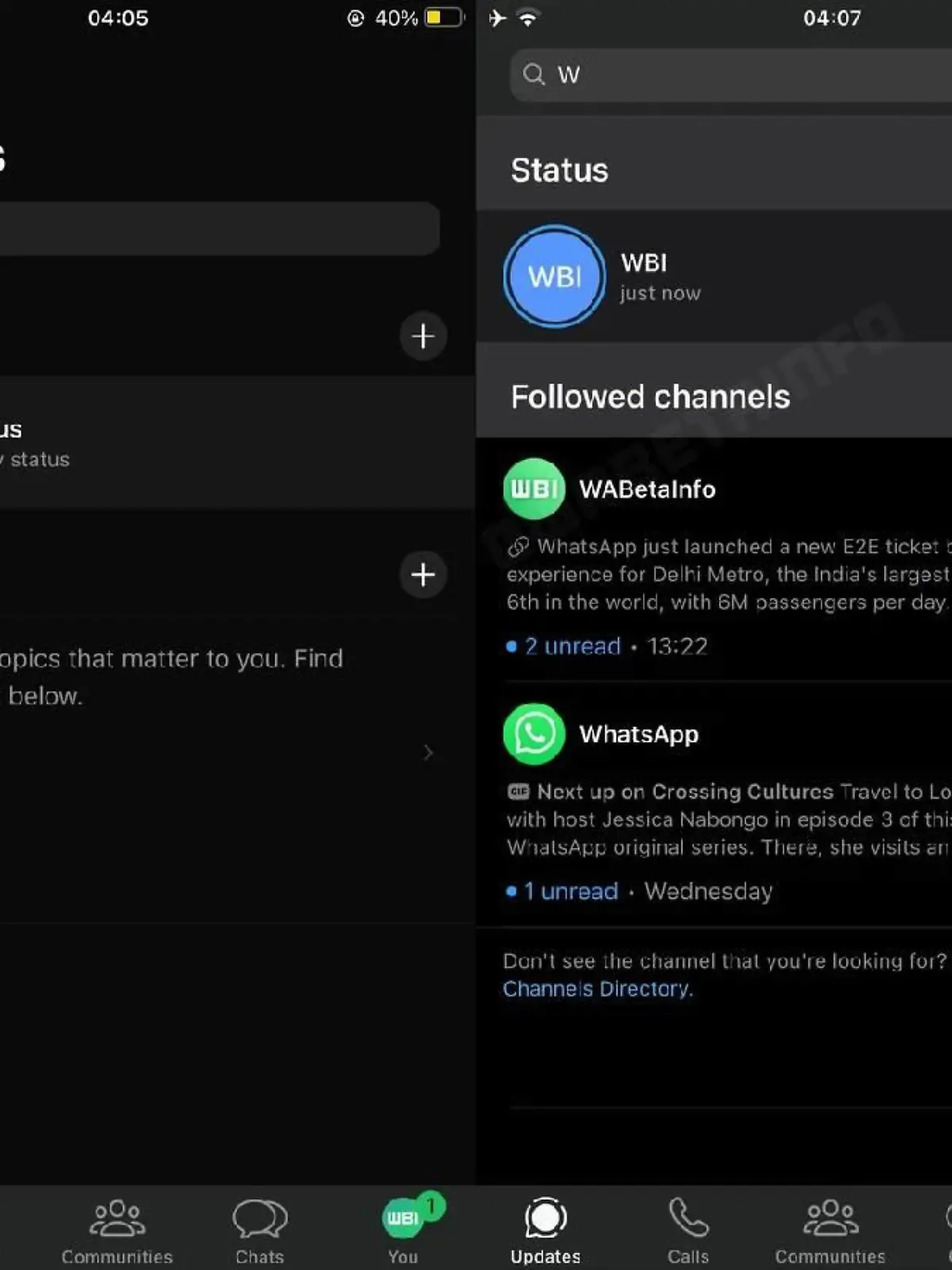This screenshot has width=952, height=1270.
Task: Tap the 13:22 timestamp of WABetaInfo
Action: (677, 646)
